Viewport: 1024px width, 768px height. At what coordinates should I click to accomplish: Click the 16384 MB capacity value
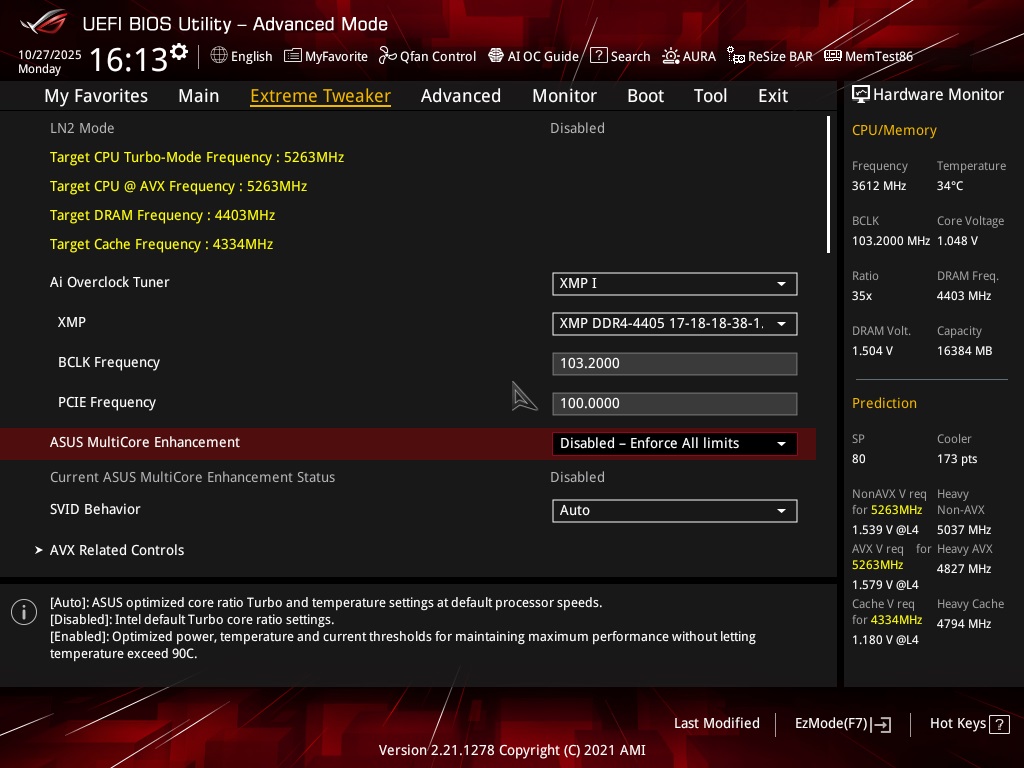965,351
